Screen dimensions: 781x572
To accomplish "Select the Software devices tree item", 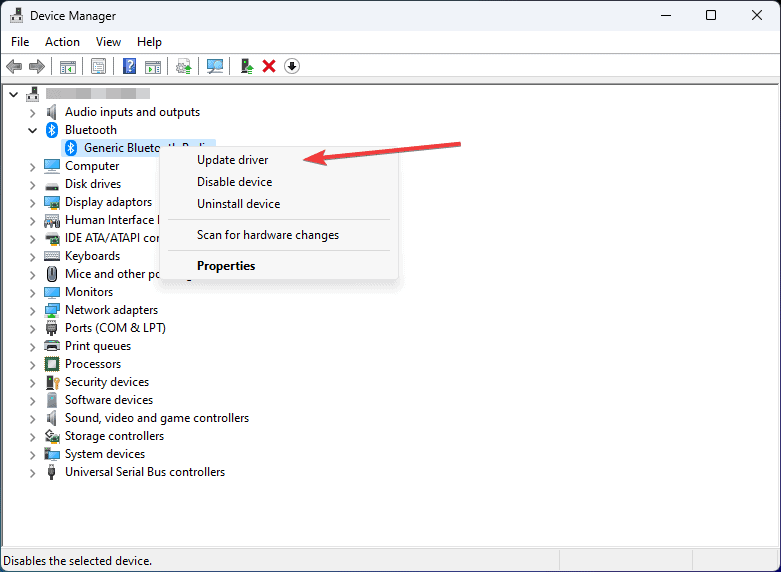I will tap(109, 400).
